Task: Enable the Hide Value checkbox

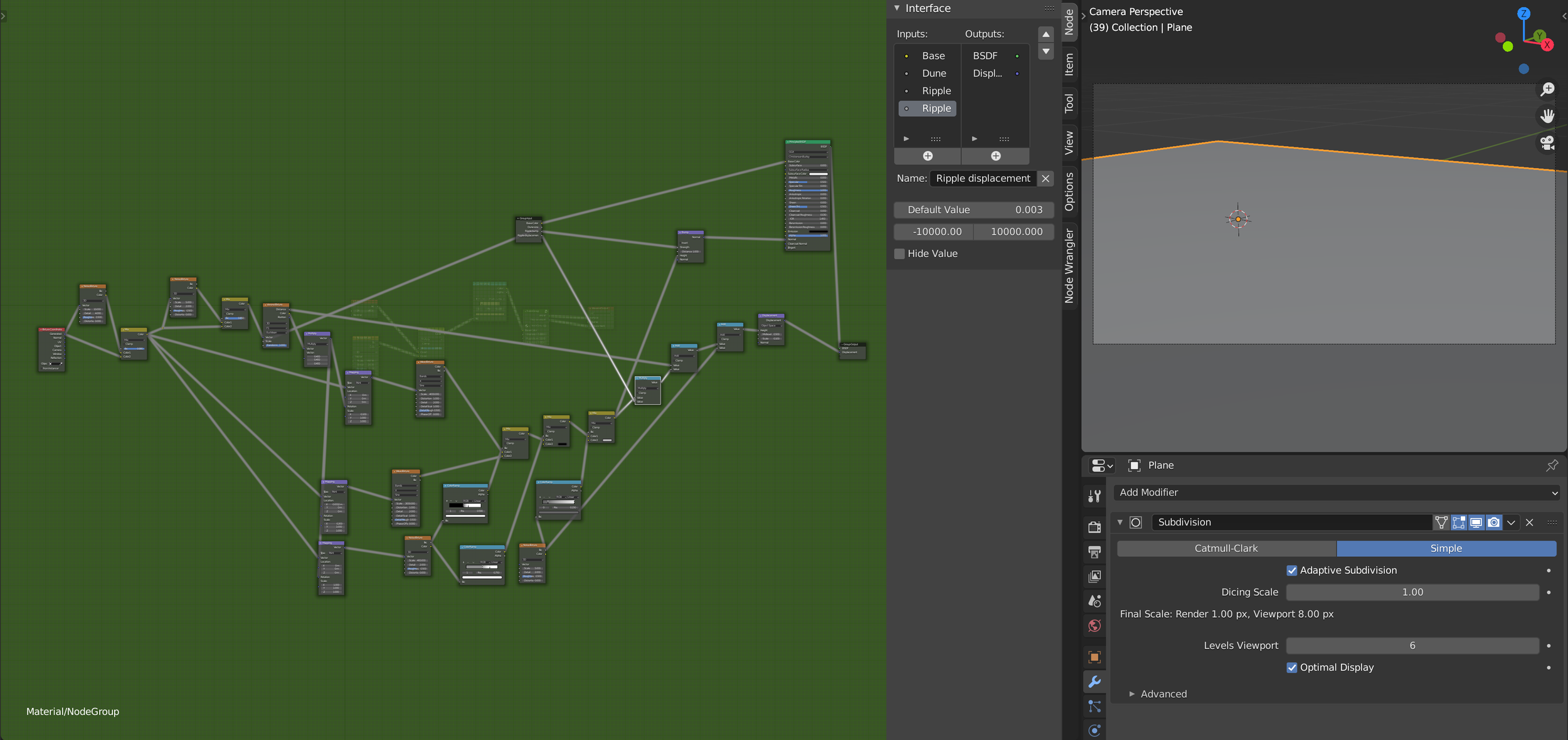Action: coord(899,254)
